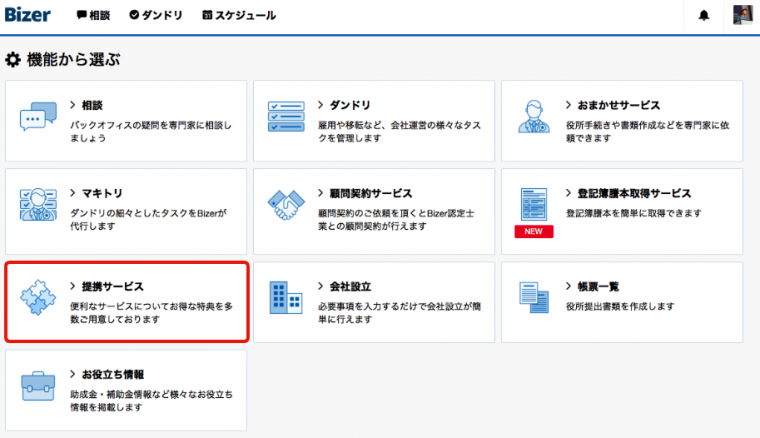The height and width of the screenshot is (438, 760).
Task: Switch to the ダンドリ navigation tab
Action: coord(159,16)
